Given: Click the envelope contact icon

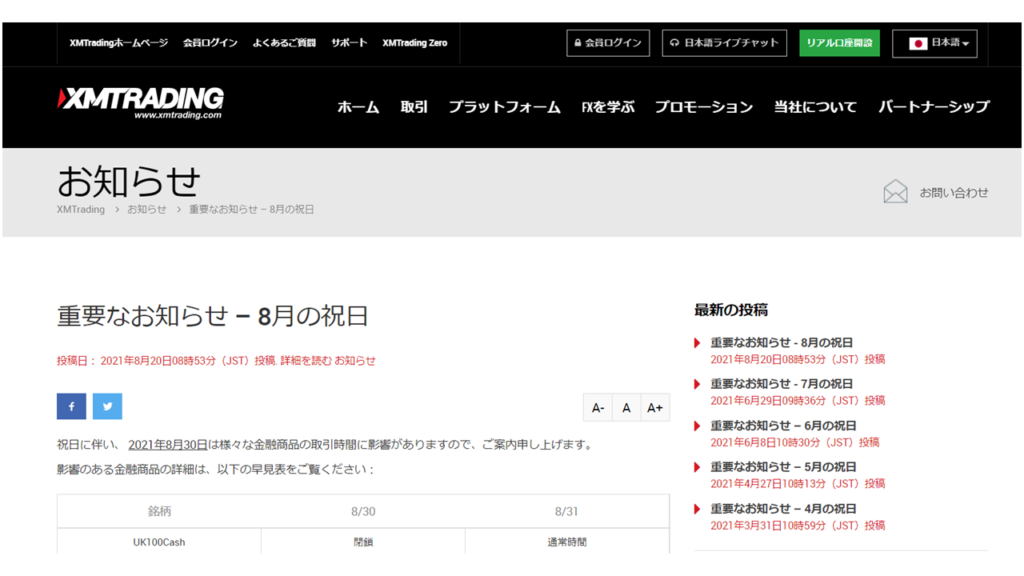Looking at the screenshot, I should pos(895,192).
